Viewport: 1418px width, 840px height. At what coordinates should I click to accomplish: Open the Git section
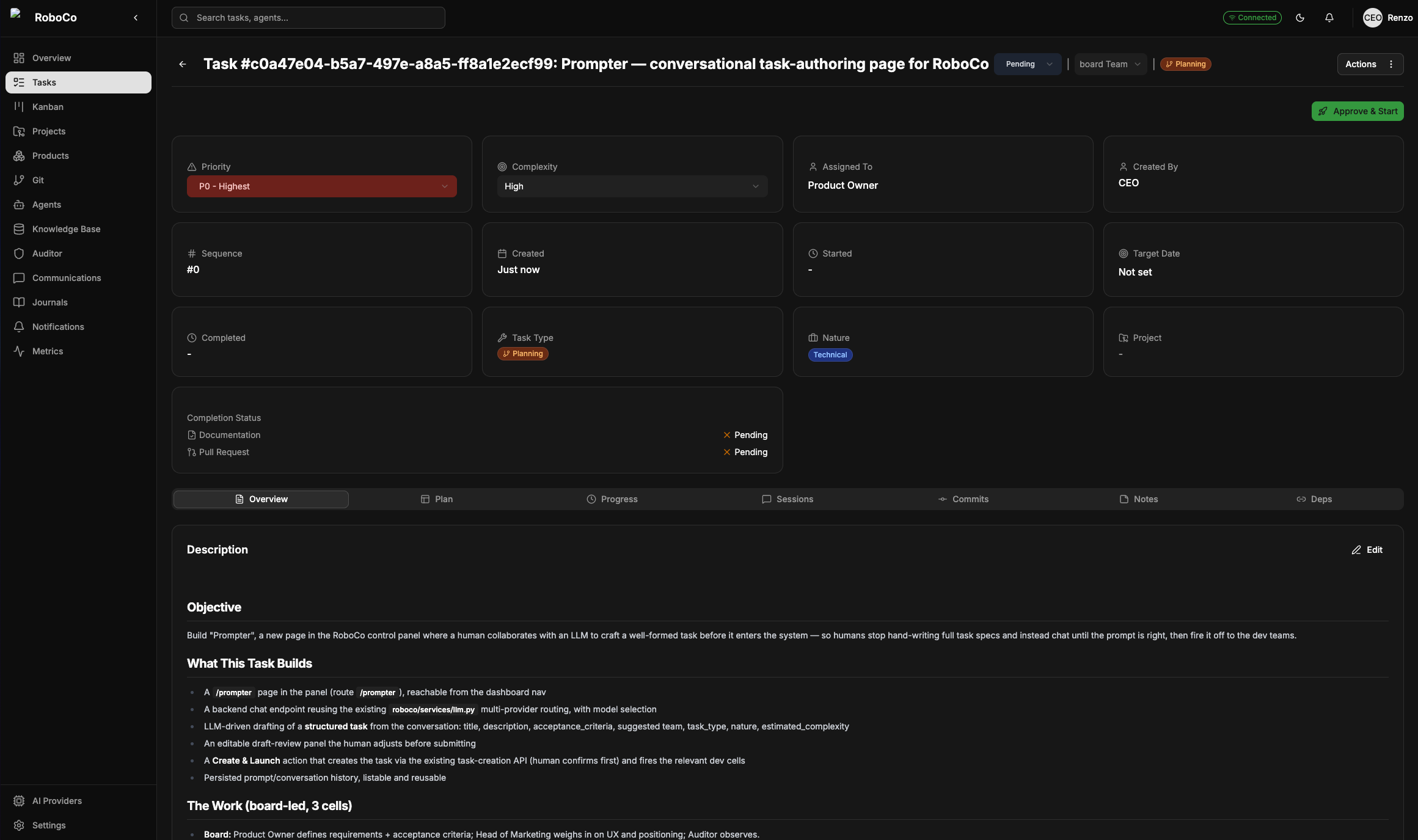tap(78, 180)
